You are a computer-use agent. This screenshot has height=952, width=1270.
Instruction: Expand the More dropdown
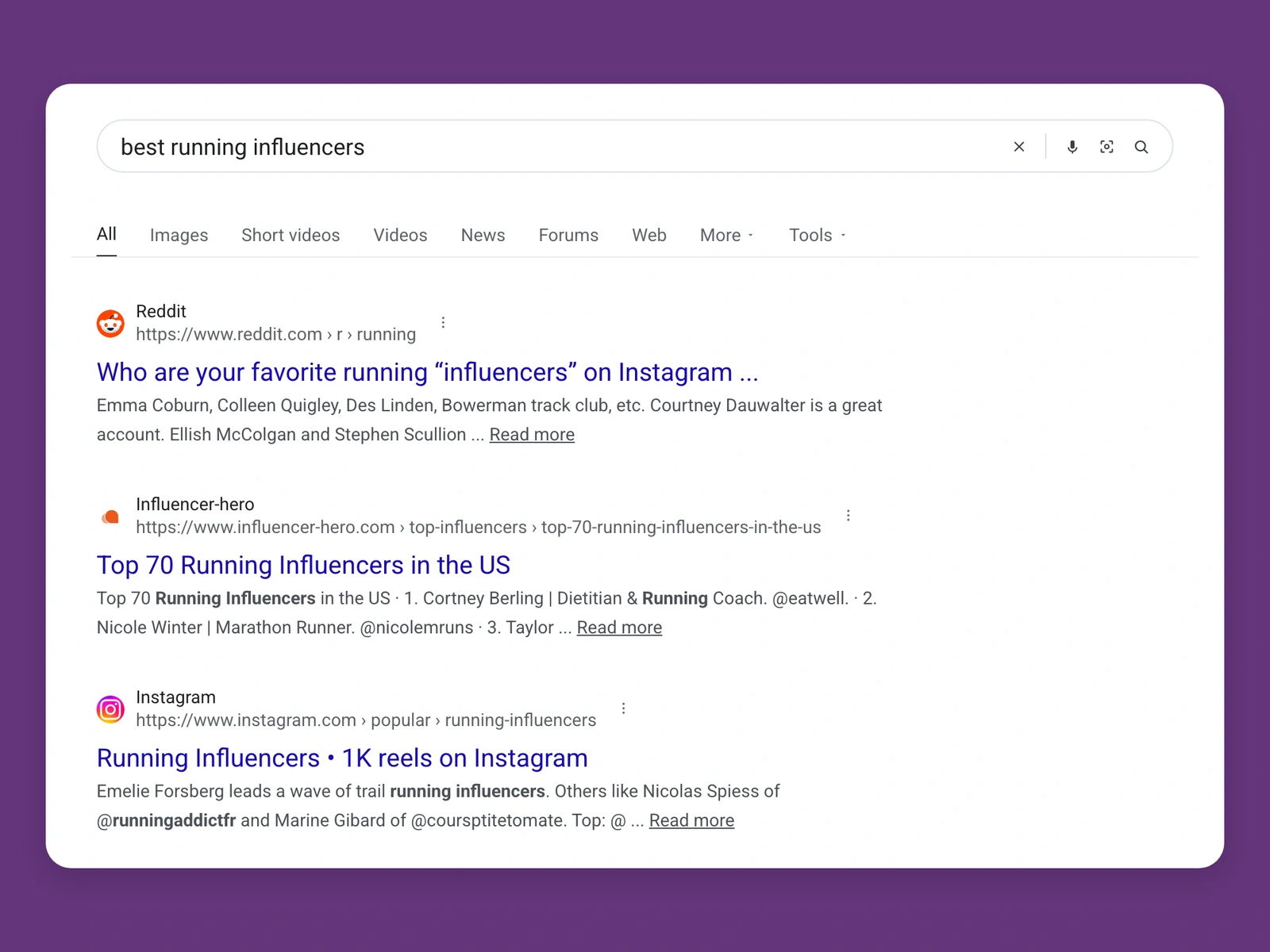[x=727, y=236]
